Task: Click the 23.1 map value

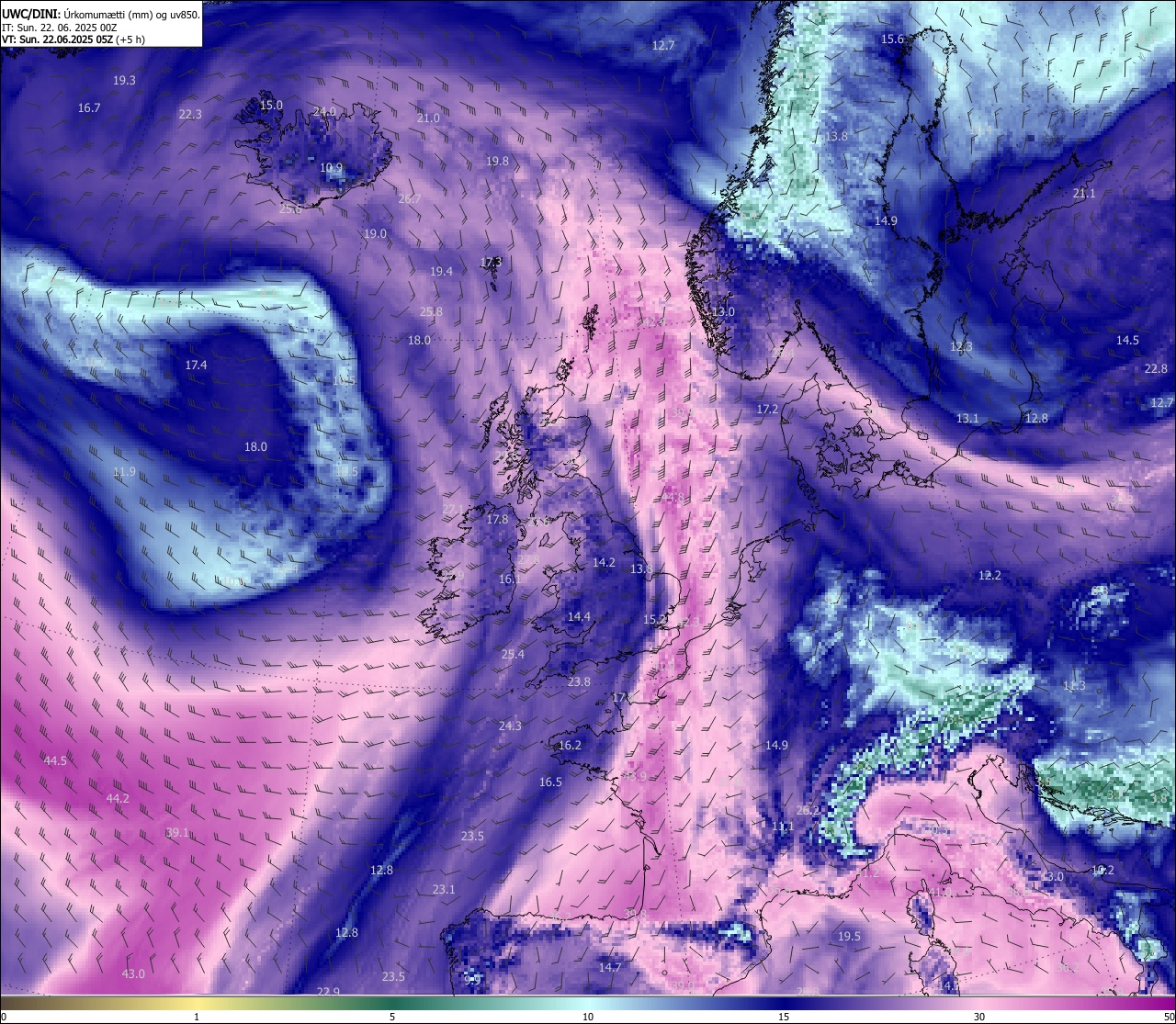Action: tap(444, 890)
